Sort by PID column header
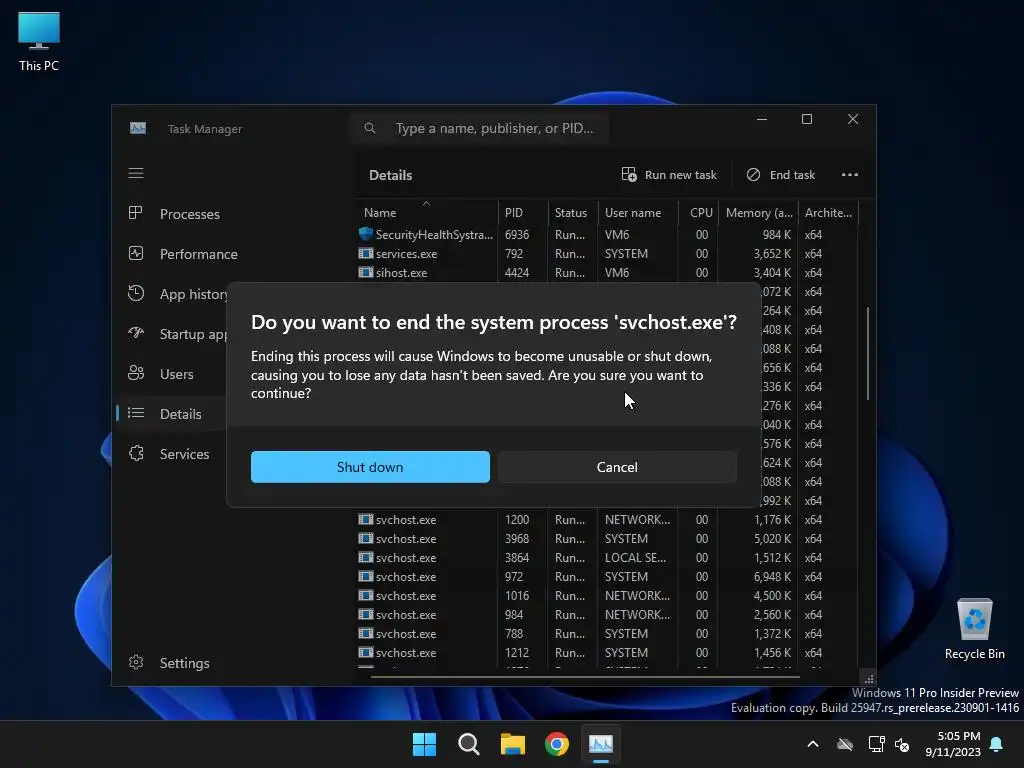 (523, 213)
